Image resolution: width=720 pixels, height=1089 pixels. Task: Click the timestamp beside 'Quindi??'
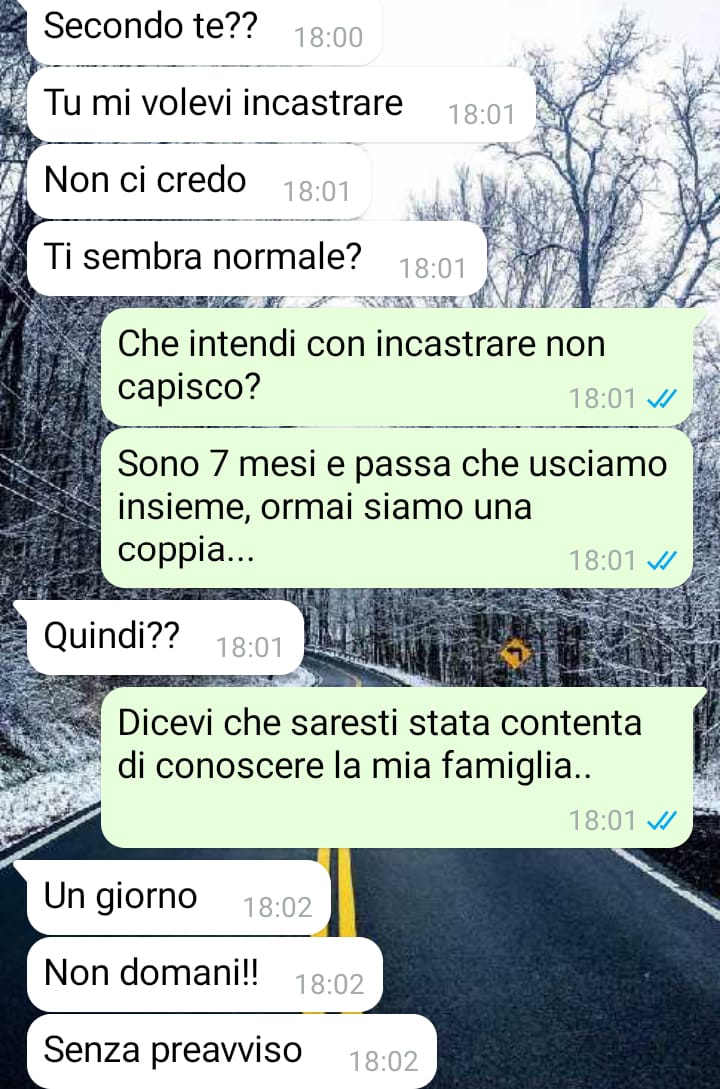pyautogui.click(x=250, y=647)
